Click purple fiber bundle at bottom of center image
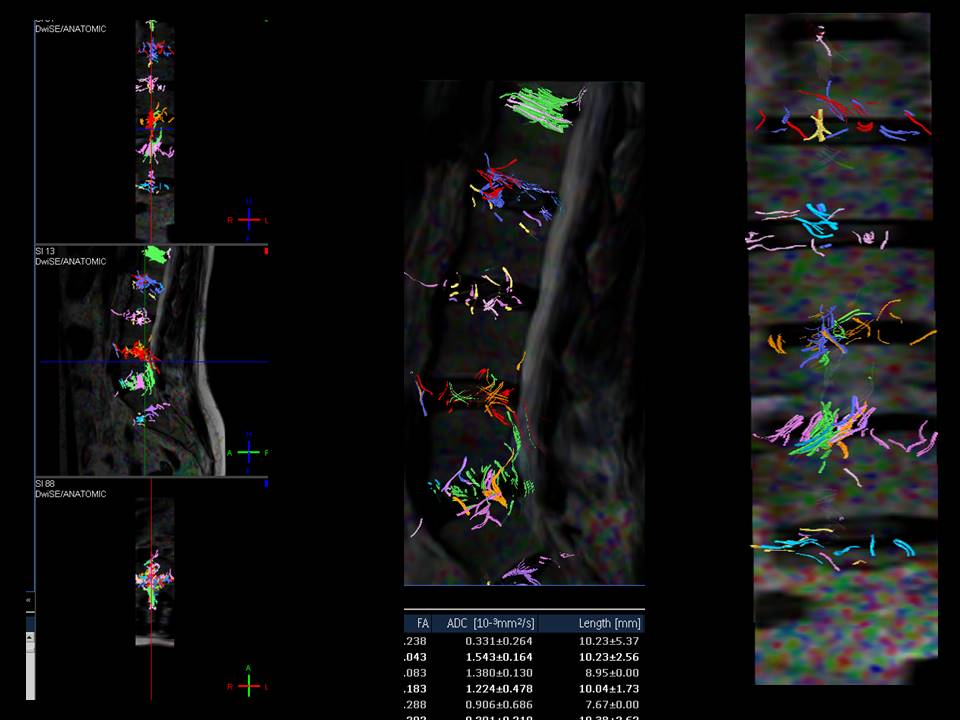This screenshot has width=960, height=720. 522,573
